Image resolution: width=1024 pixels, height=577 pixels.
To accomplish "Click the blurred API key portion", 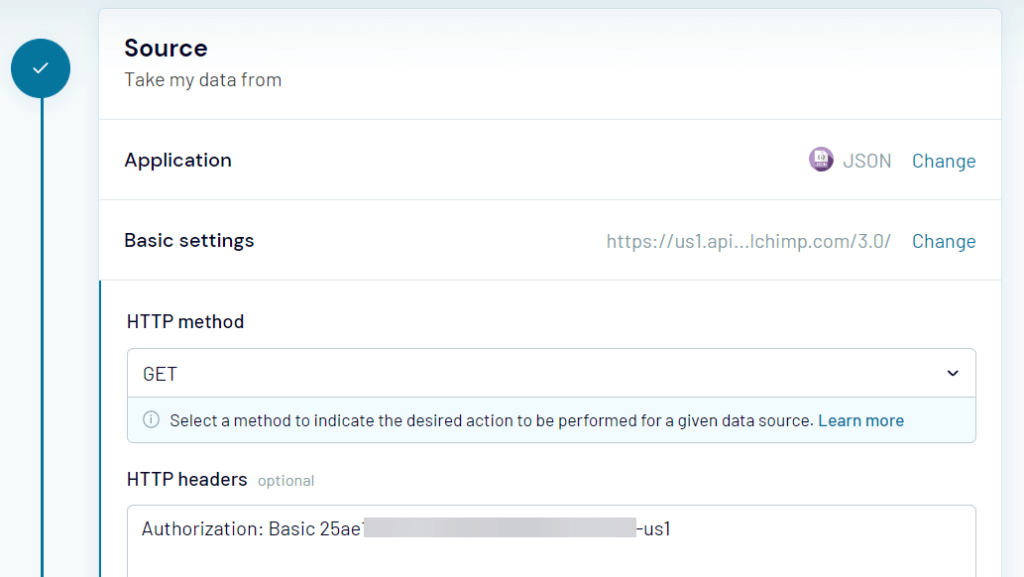I will click(x=500, y=529).
